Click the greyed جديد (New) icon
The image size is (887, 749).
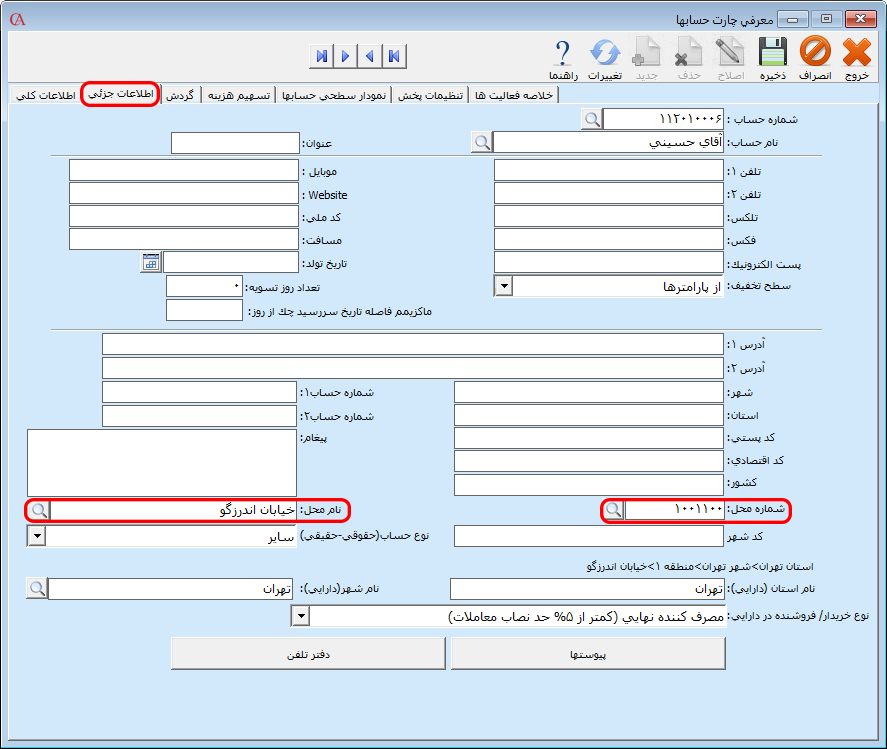point(648,52)
